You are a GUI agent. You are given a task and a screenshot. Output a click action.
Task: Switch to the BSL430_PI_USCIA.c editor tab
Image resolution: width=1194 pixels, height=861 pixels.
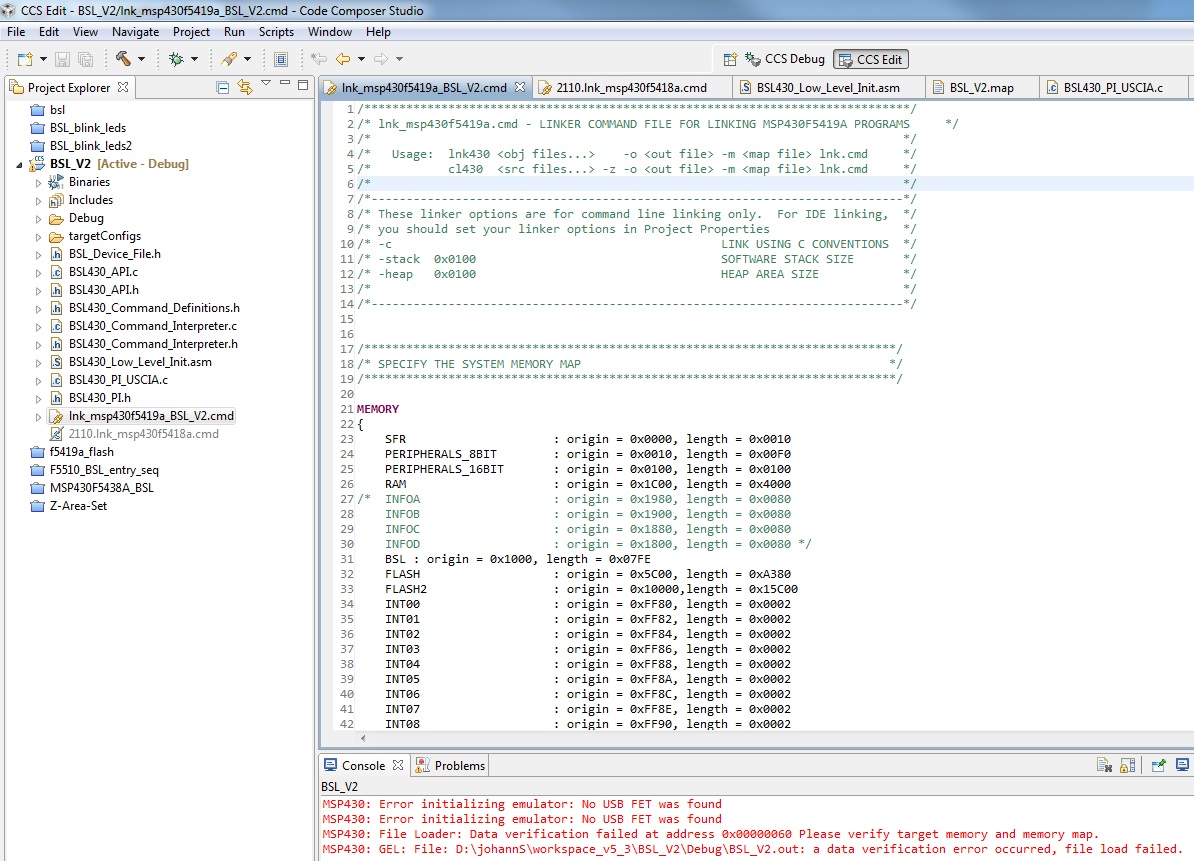[x=1113, y=88]
